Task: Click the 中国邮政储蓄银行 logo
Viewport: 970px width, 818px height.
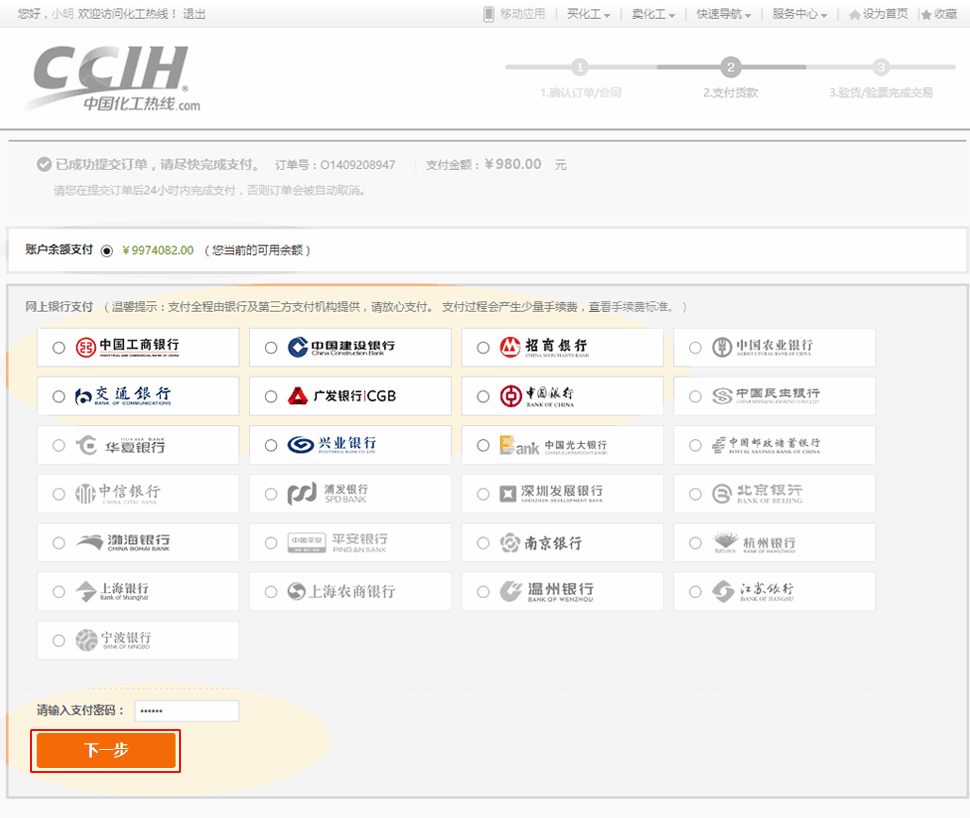Action: 766,445
